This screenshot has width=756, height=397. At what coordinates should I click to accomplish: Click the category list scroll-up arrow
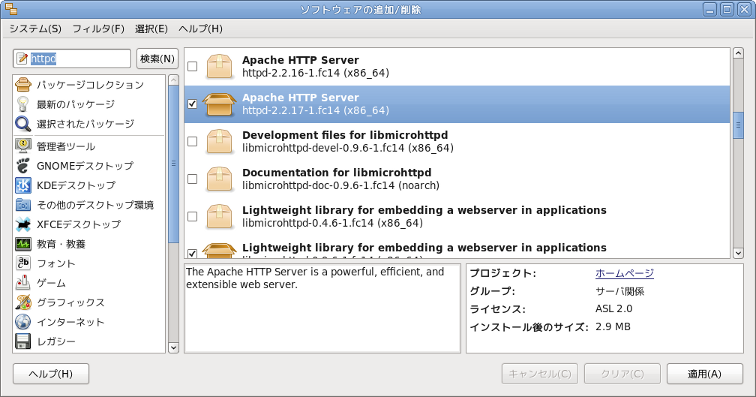[x=174, y=80]
